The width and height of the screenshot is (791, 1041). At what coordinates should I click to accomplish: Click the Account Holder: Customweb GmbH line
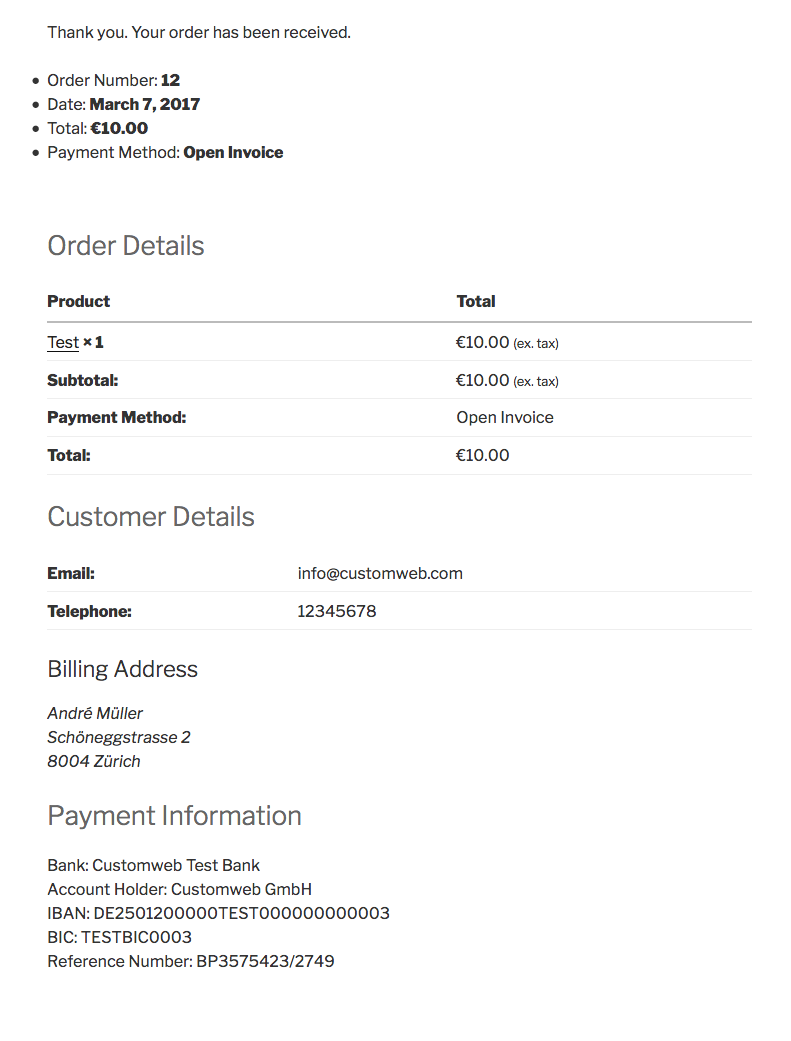tap(179, 889)
